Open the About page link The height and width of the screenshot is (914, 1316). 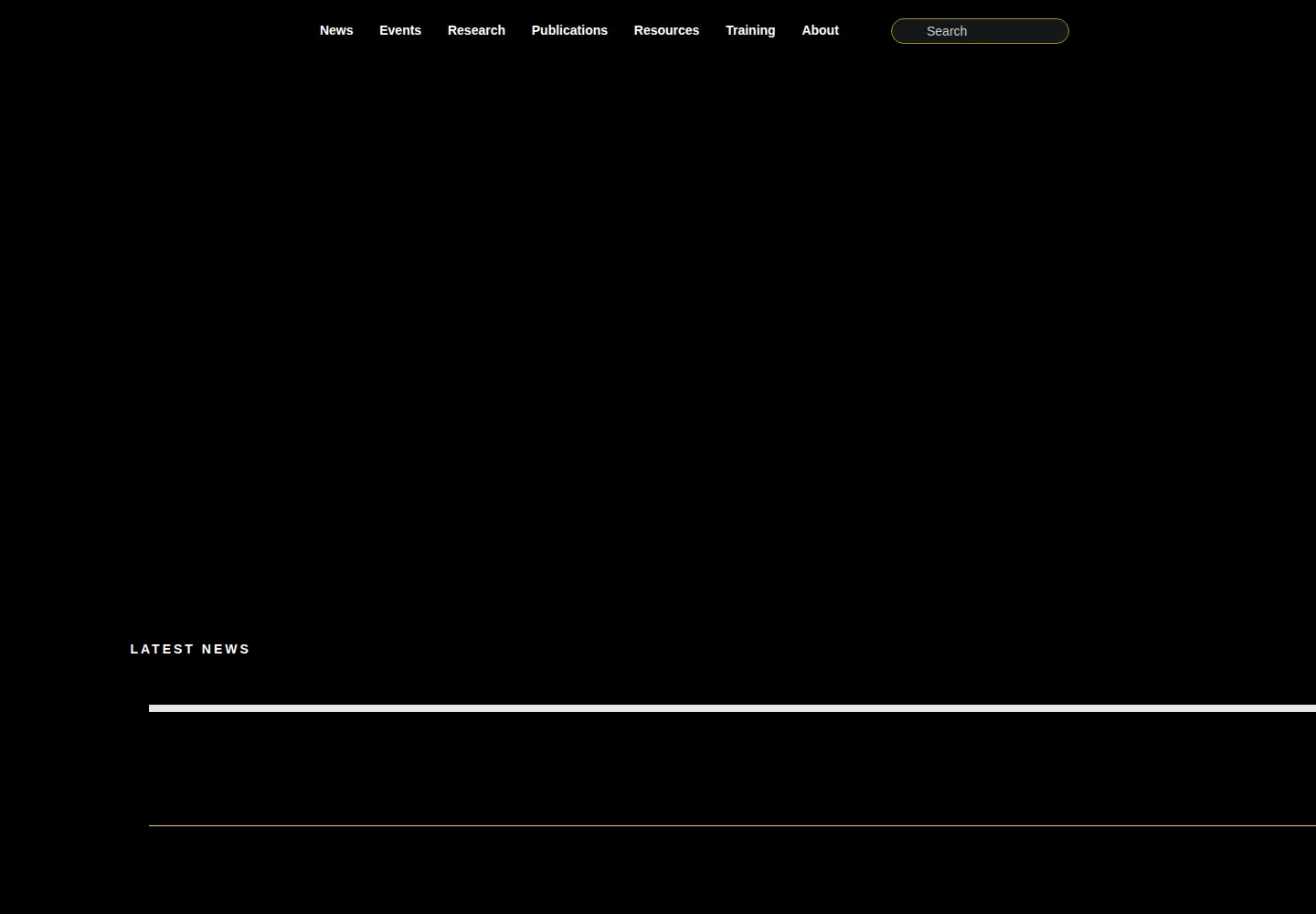[x=820, y=30]
